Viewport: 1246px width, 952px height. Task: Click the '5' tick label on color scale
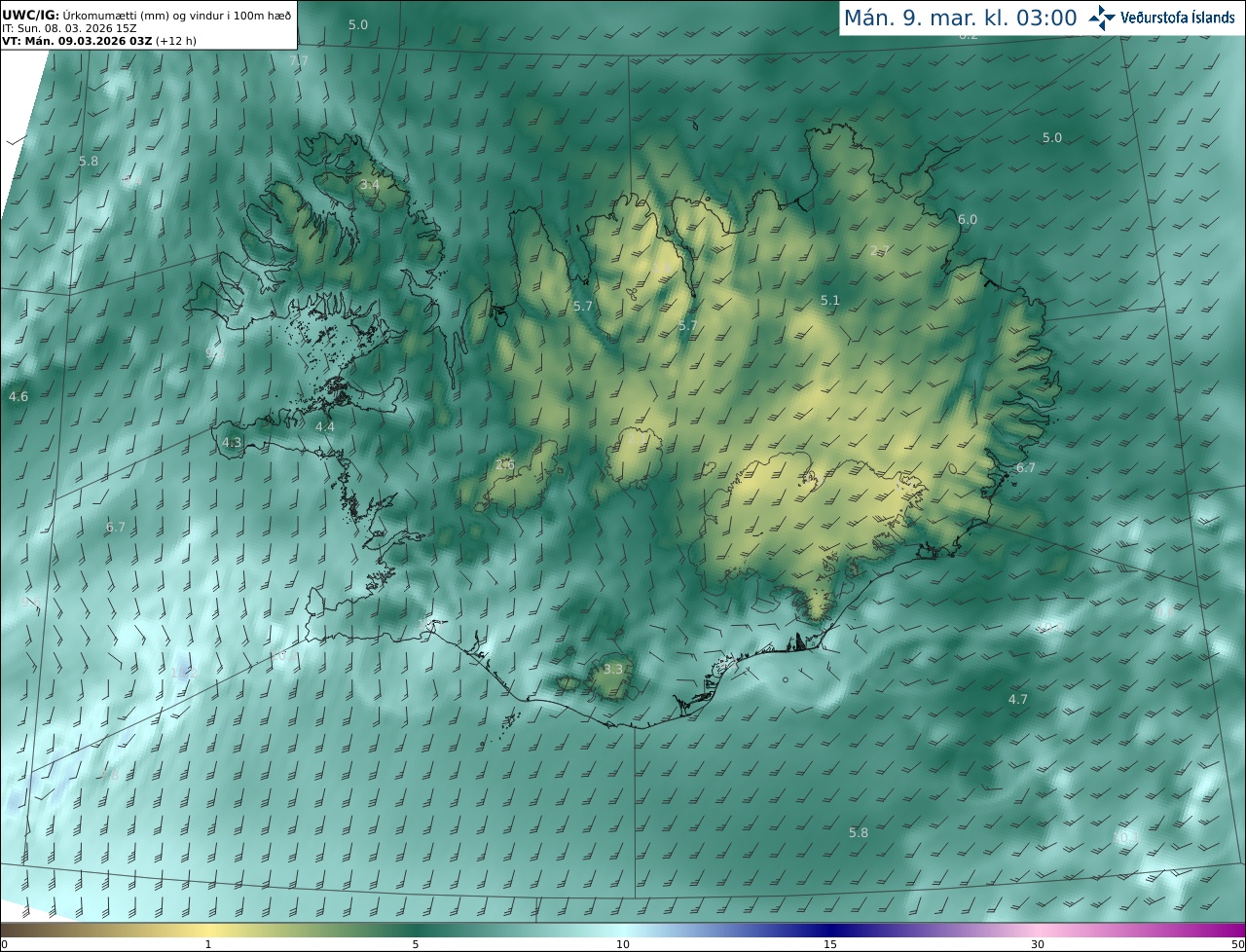tap(416, 944)
